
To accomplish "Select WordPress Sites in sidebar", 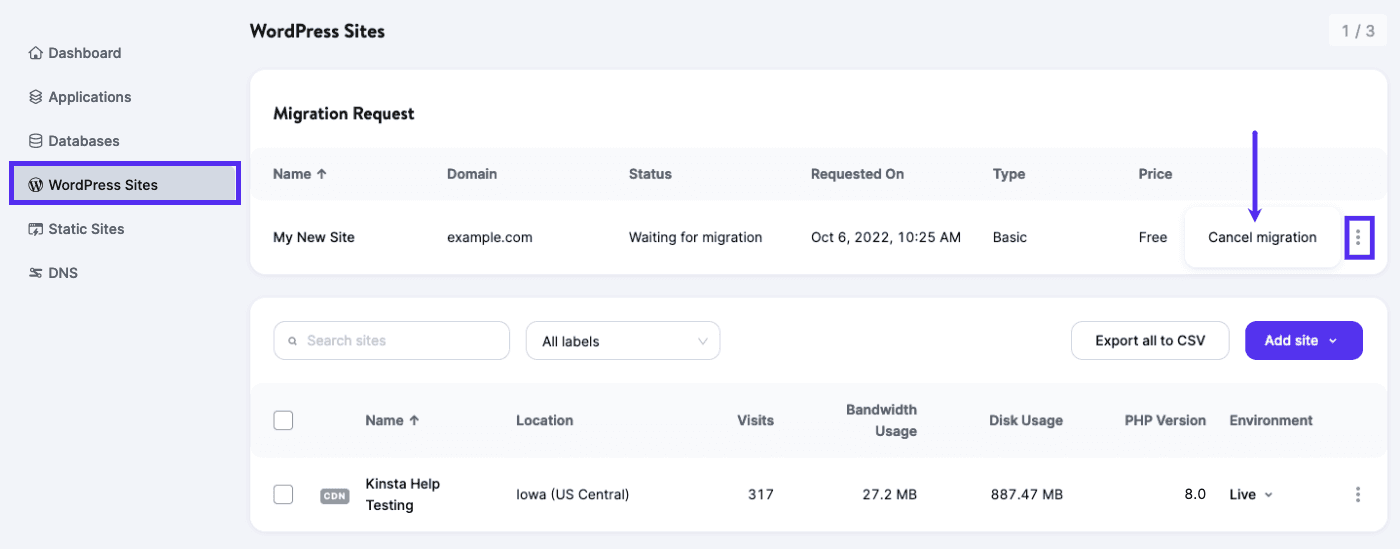I will (x=125, y=185).
